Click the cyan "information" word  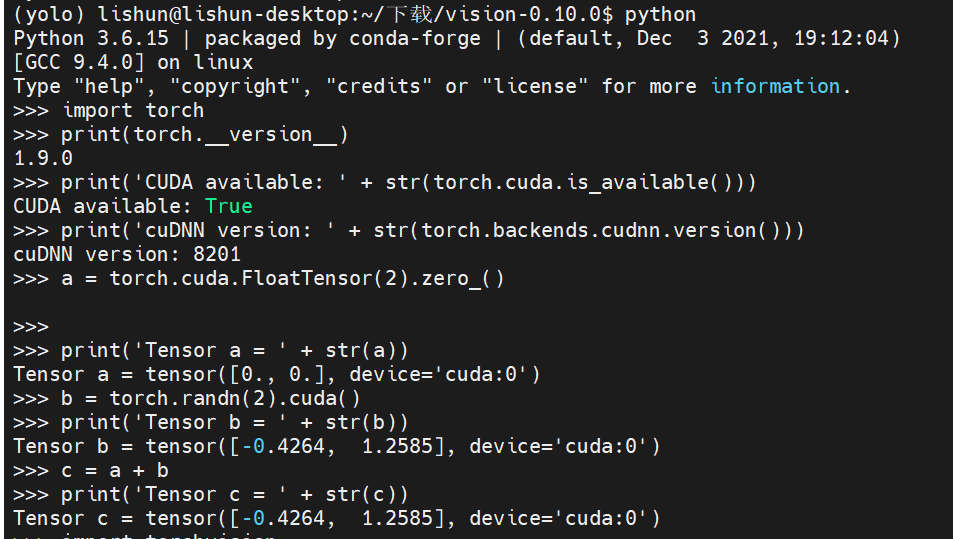tap(776, 86)
